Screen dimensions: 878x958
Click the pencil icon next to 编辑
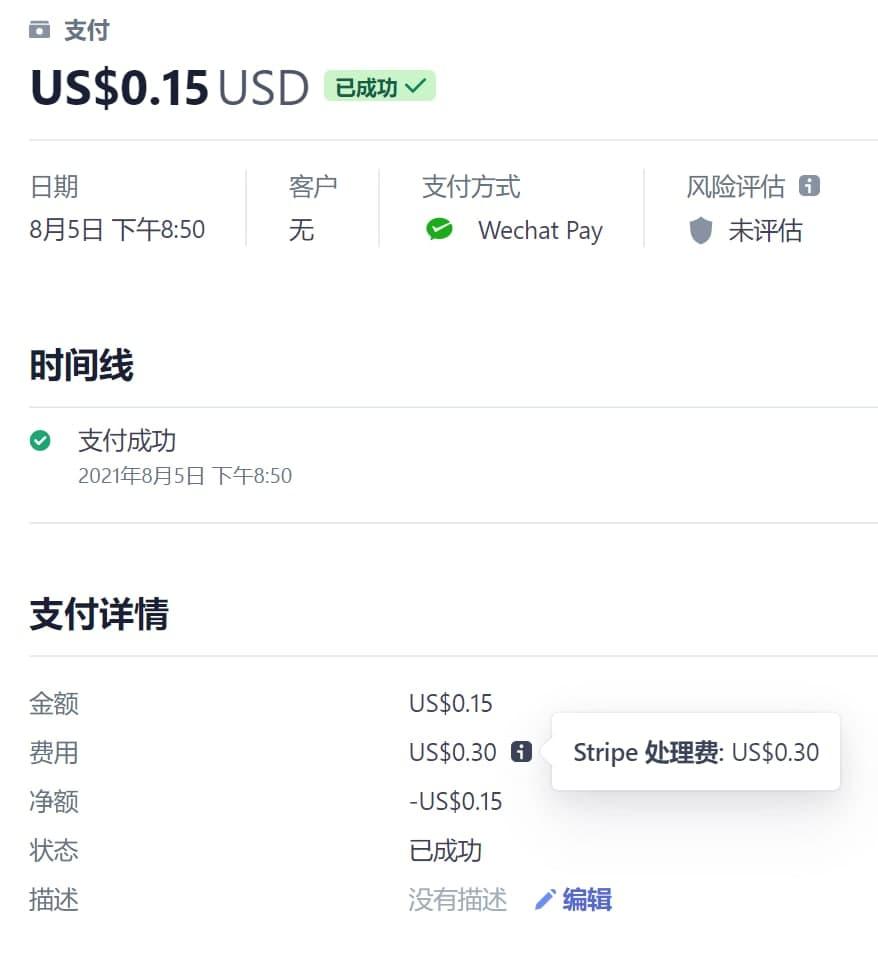pos(545,899)
